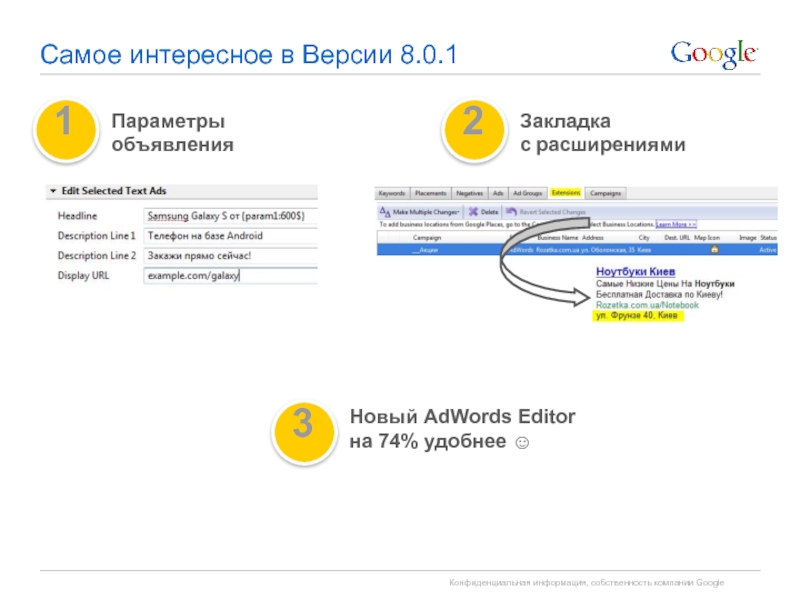Click the Status column header

[768, 238]
